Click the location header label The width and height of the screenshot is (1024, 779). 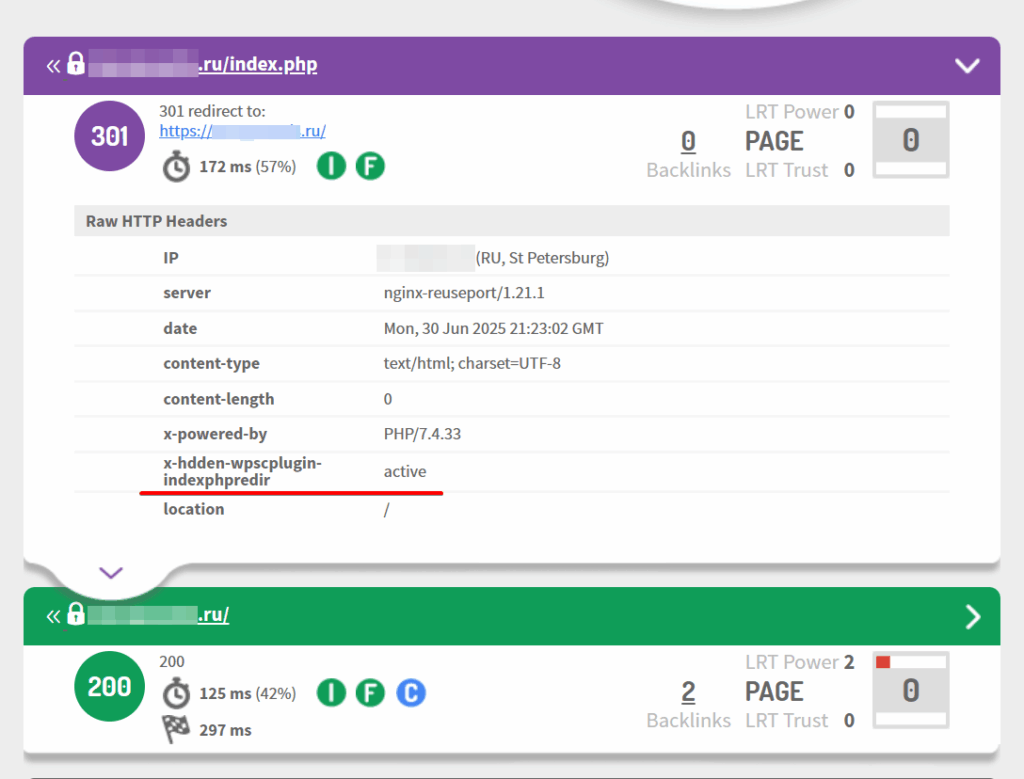click(x=193, y=509)
